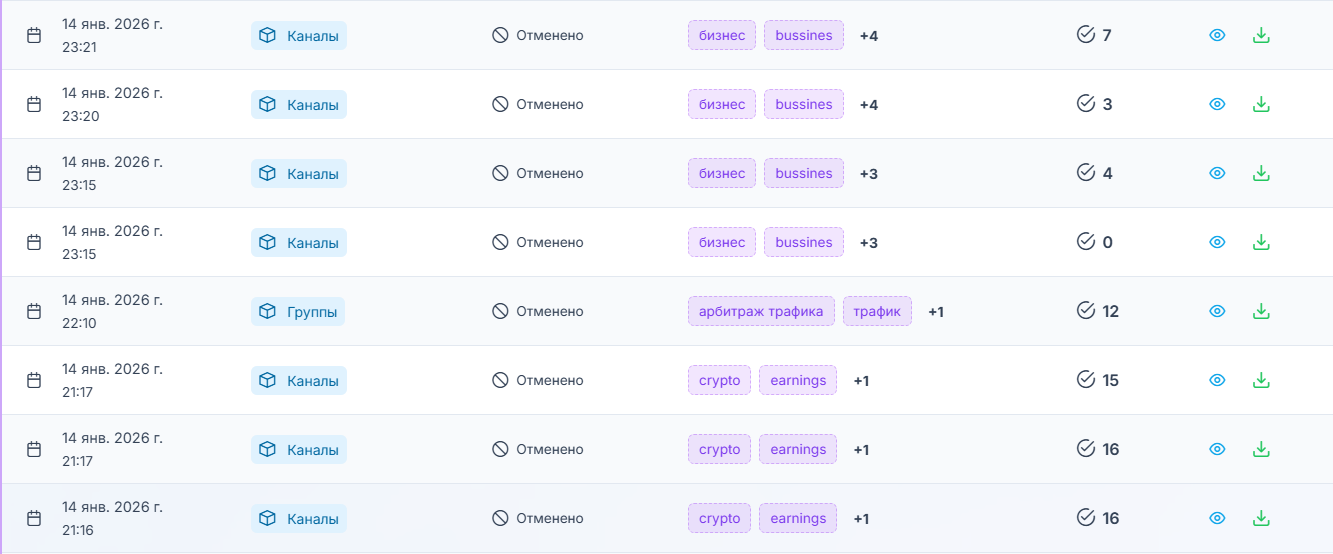Select the "earnings" tag in 21:16 row

coord(798,518)
